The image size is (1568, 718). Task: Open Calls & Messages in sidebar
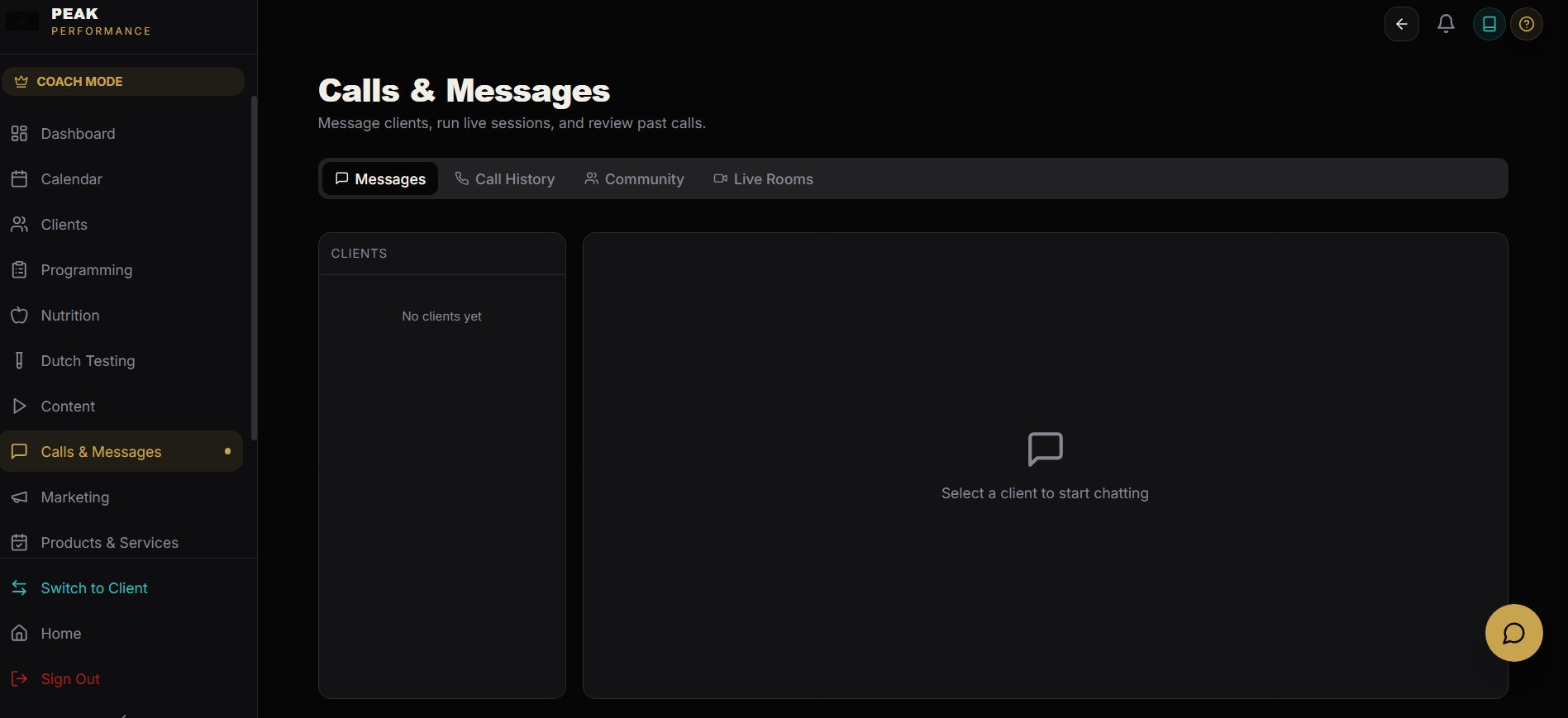(122, 452)
